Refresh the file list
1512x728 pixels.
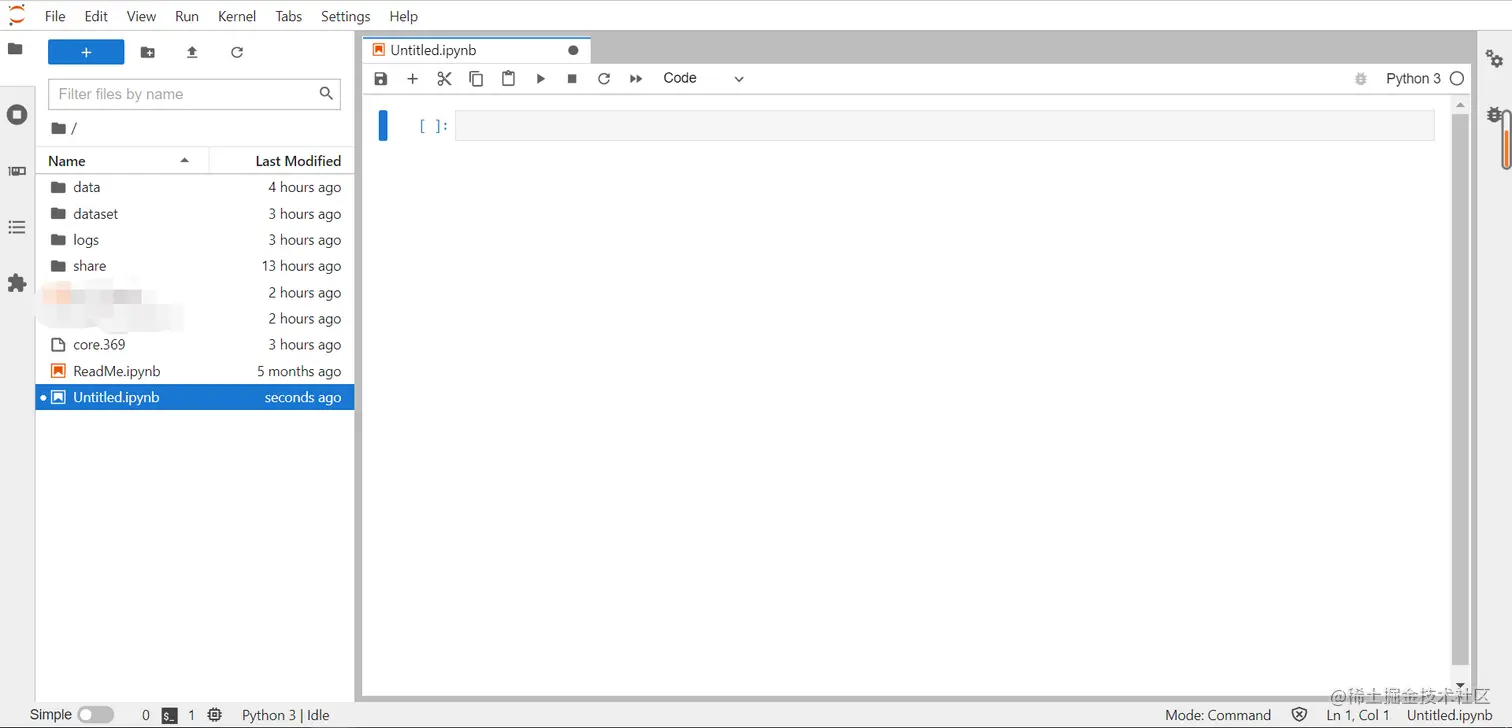click(237, 52)
